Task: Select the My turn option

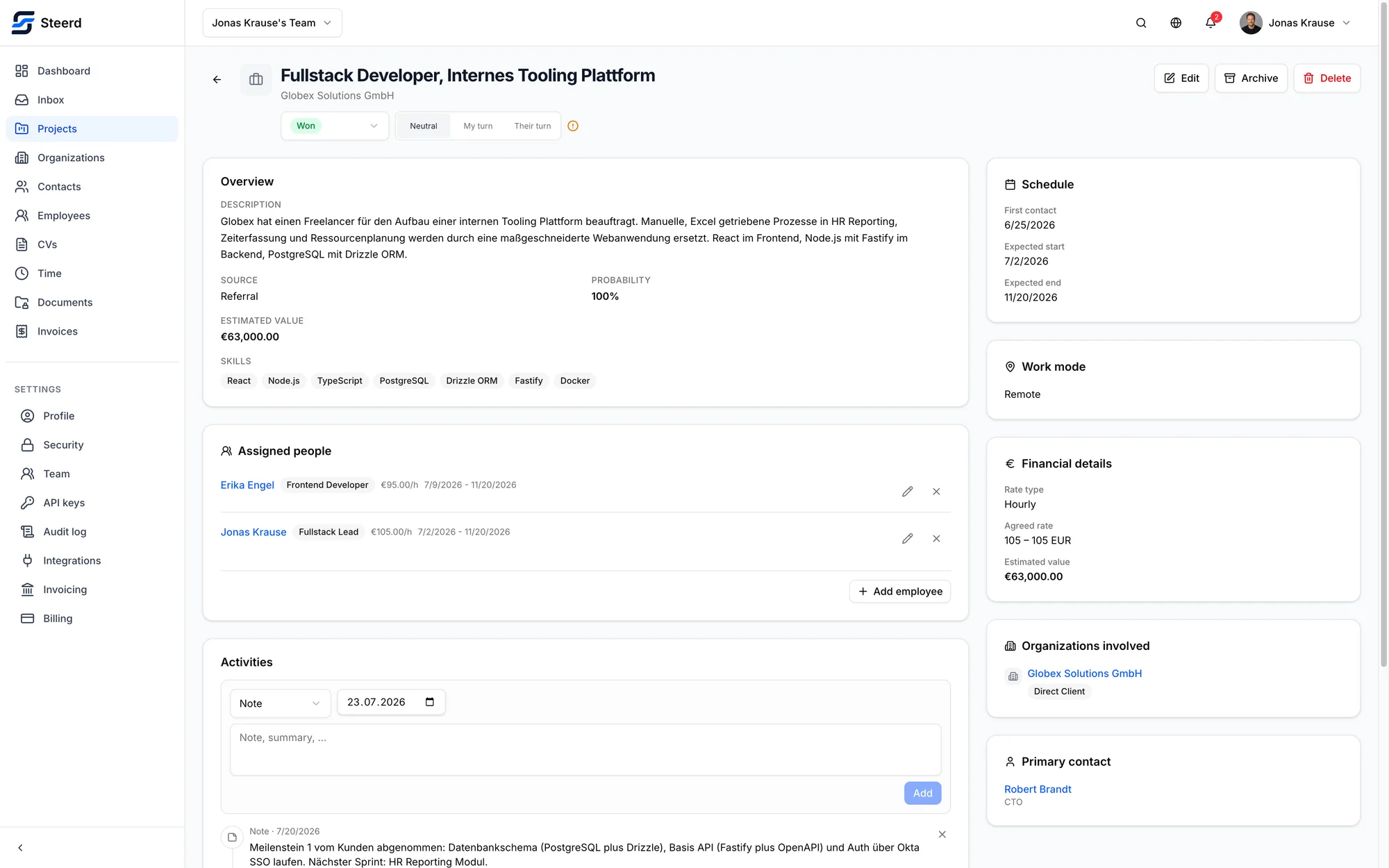Action: pos(478,126)
